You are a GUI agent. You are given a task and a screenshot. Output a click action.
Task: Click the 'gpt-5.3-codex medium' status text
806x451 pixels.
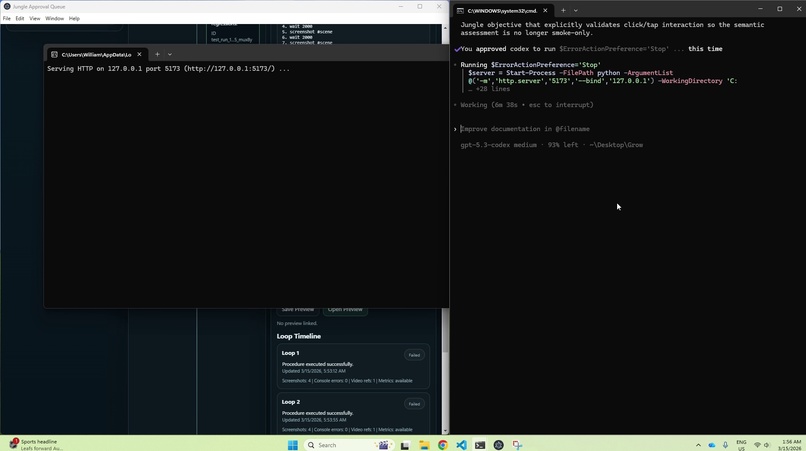[499, 145]
